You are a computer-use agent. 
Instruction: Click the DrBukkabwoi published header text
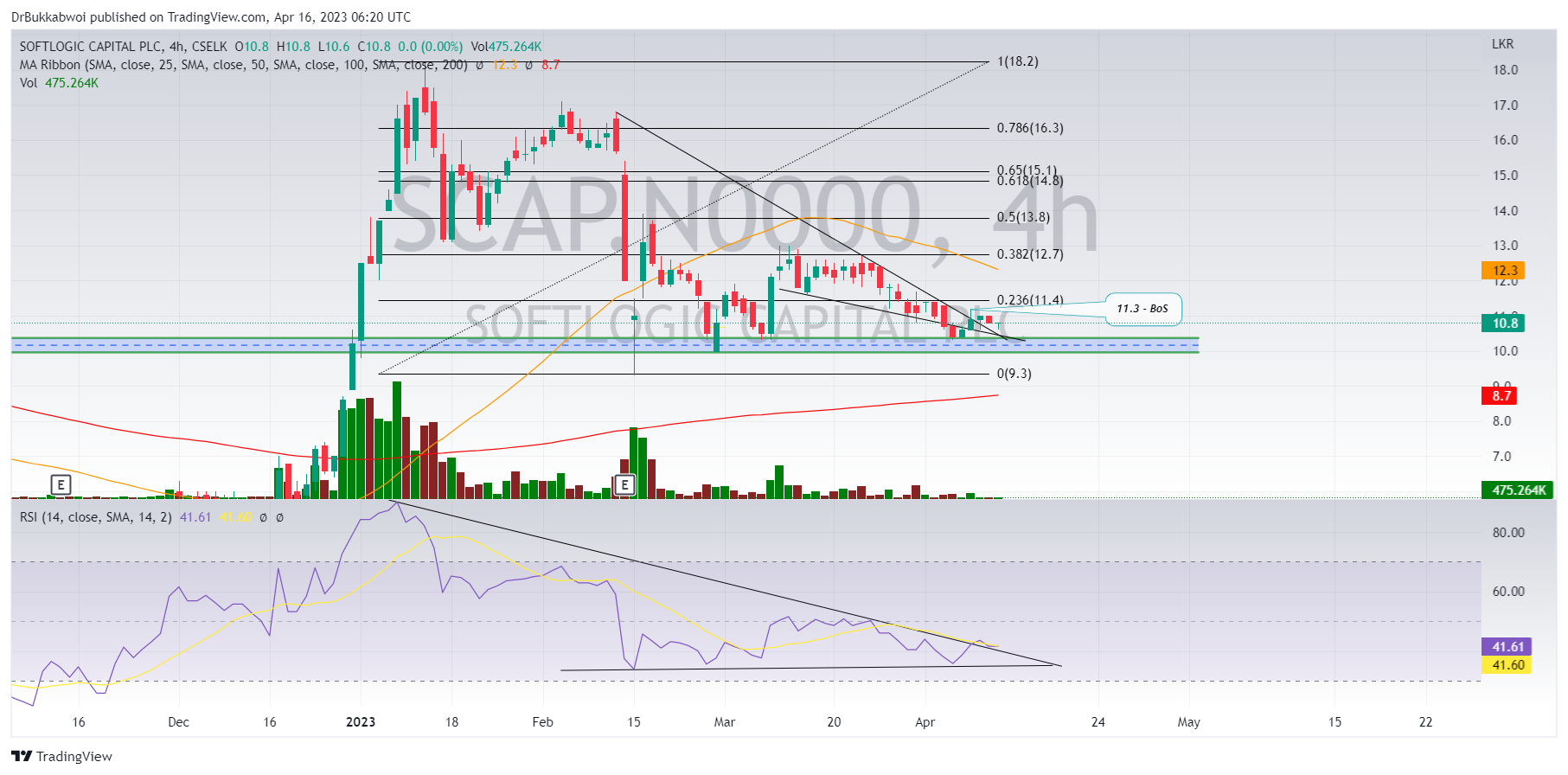tap(211, 16)
